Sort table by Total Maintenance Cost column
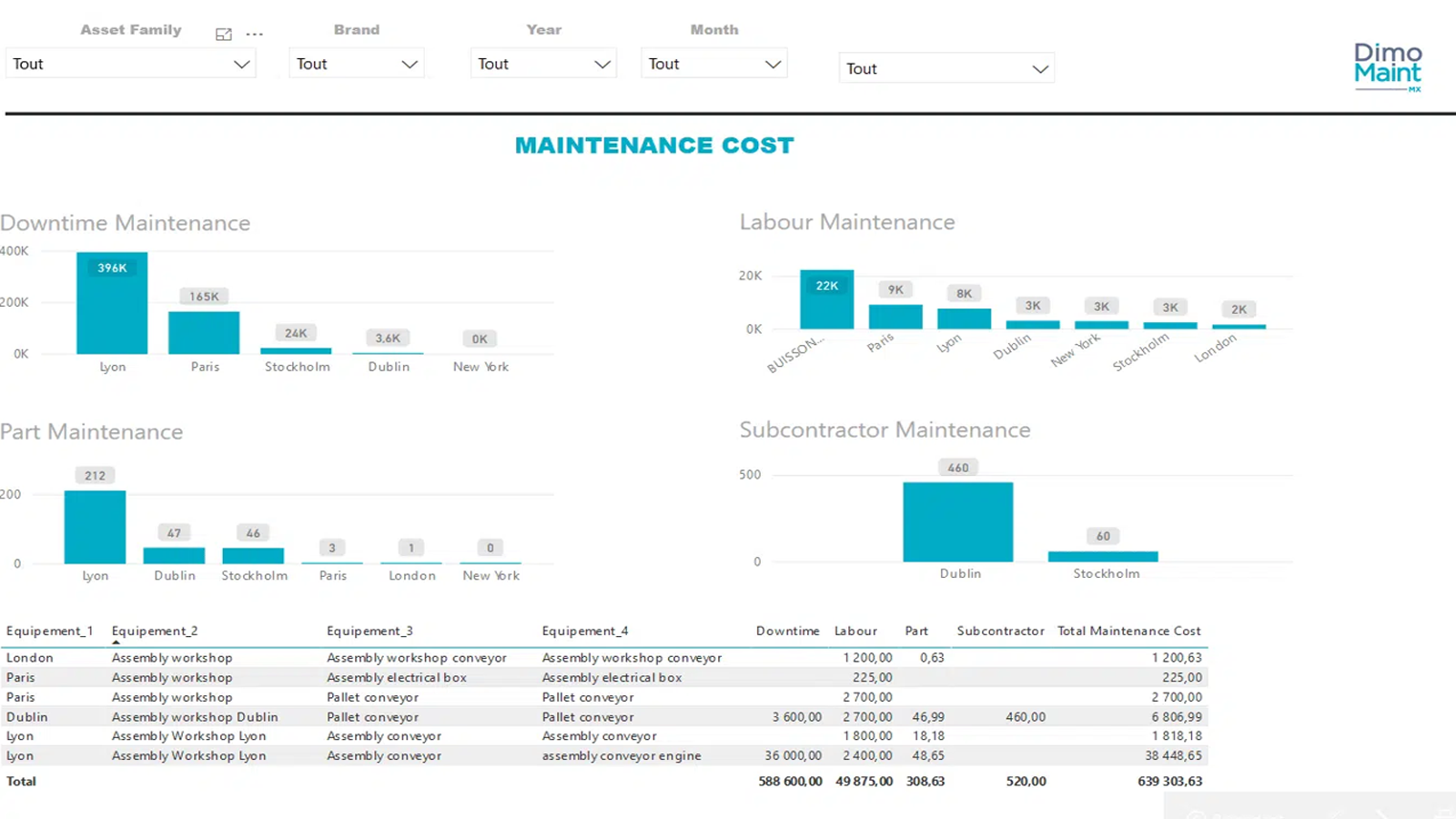 [1128, 631]
